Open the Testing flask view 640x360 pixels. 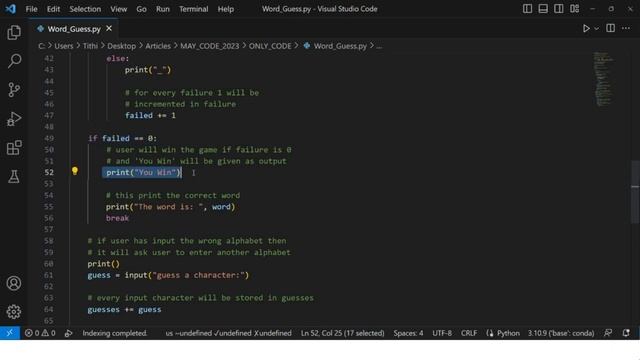(14, 177)
